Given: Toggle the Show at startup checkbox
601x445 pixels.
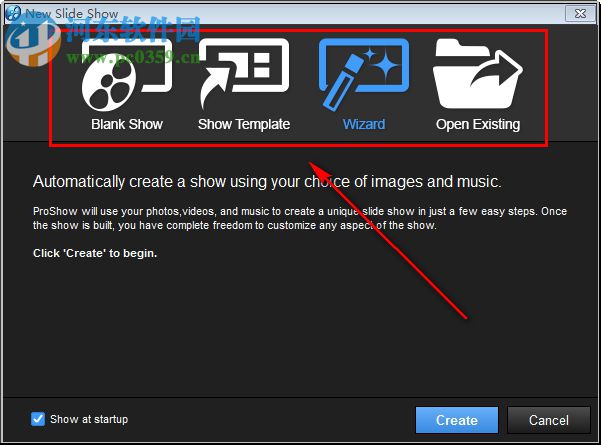Looking at the screenshot, I should pos(38,419).
